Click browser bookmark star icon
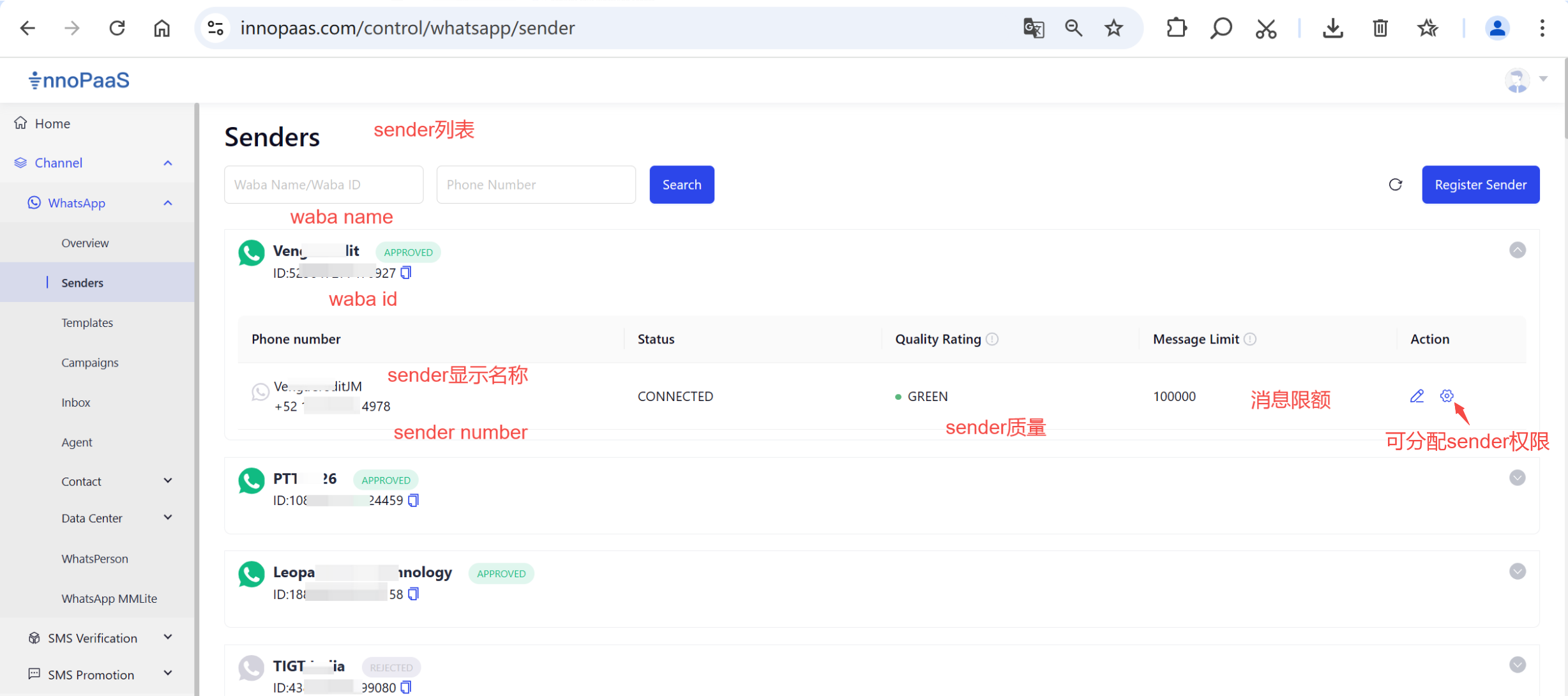 (1113, 28)
